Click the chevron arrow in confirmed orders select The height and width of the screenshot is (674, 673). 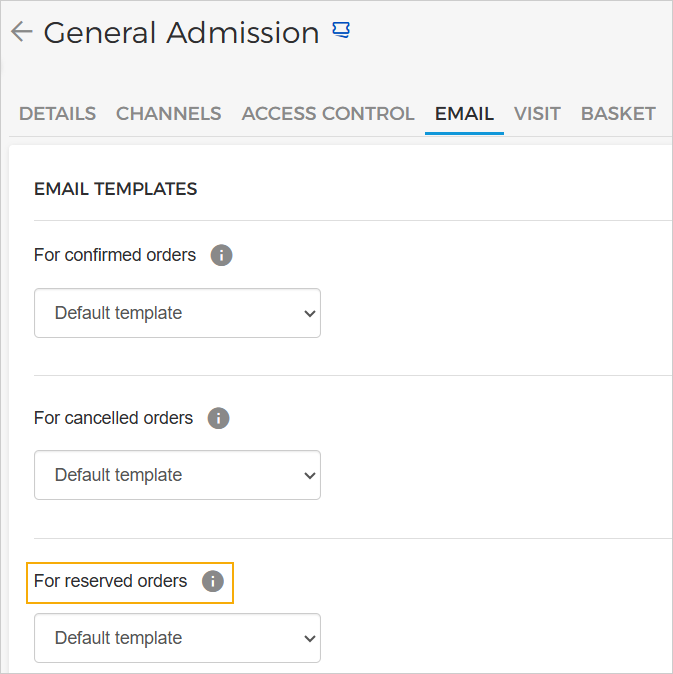coord(308,313)
